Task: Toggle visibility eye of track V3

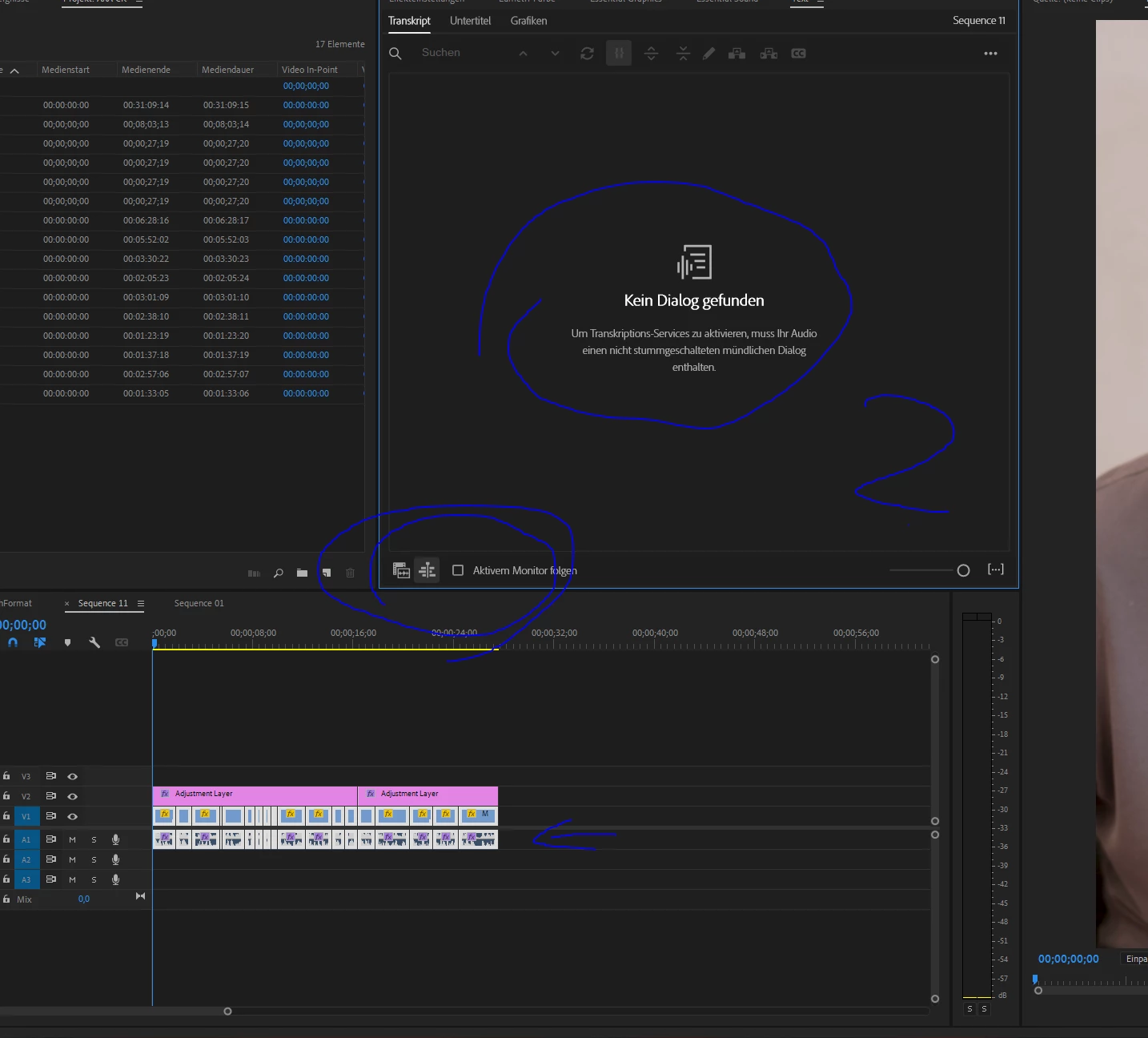Action: click(x=72, y=776)
